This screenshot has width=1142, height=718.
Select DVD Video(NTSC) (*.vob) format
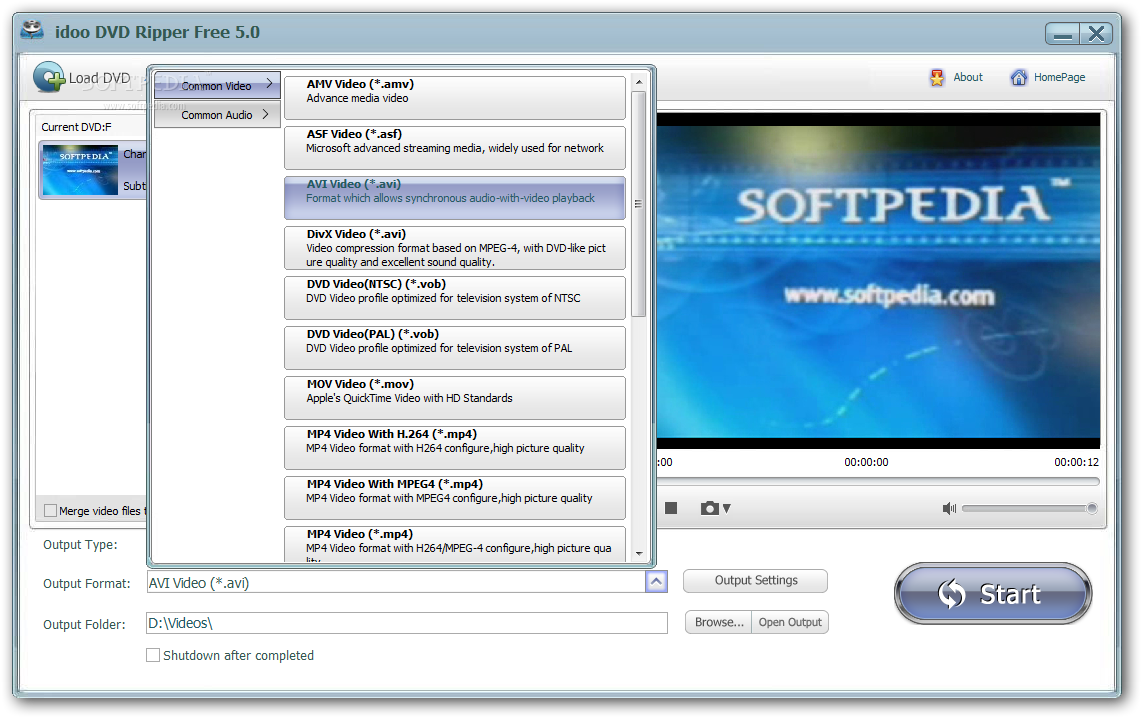pyautogui.click(x=454, y=298)
